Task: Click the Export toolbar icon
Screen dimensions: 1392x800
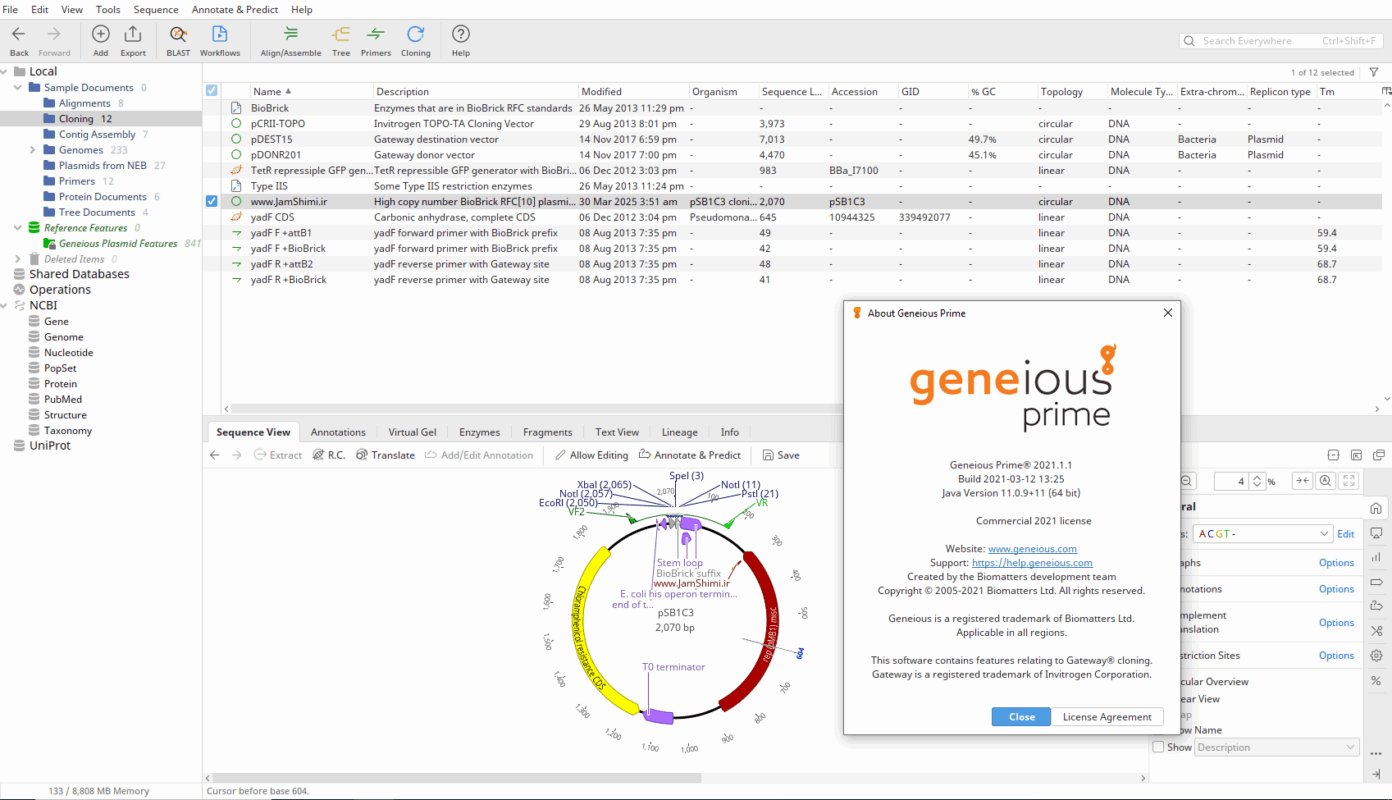Action: tap(133, 41)
